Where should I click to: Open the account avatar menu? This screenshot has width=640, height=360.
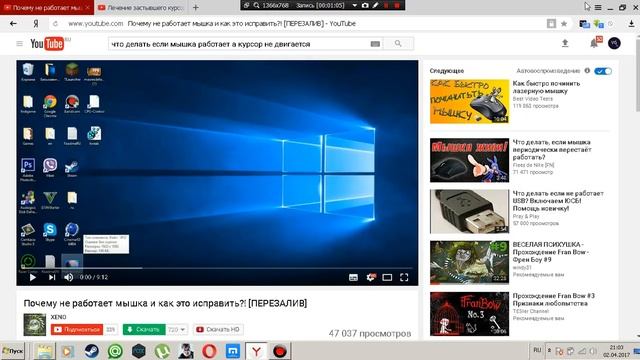pyautogui.click(x=614, y=43)
